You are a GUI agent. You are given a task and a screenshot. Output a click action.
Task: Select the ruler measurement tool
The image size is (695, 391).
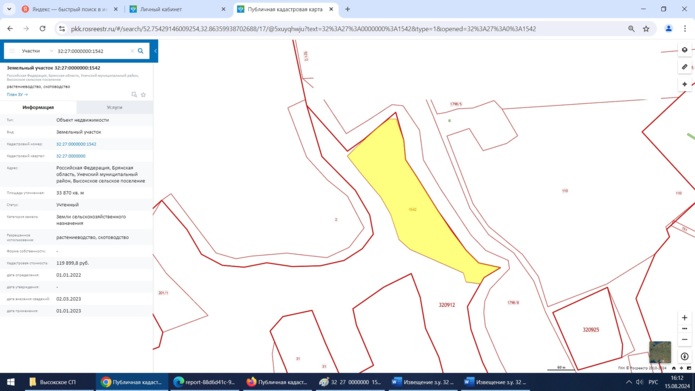click(x=684, y=67)
